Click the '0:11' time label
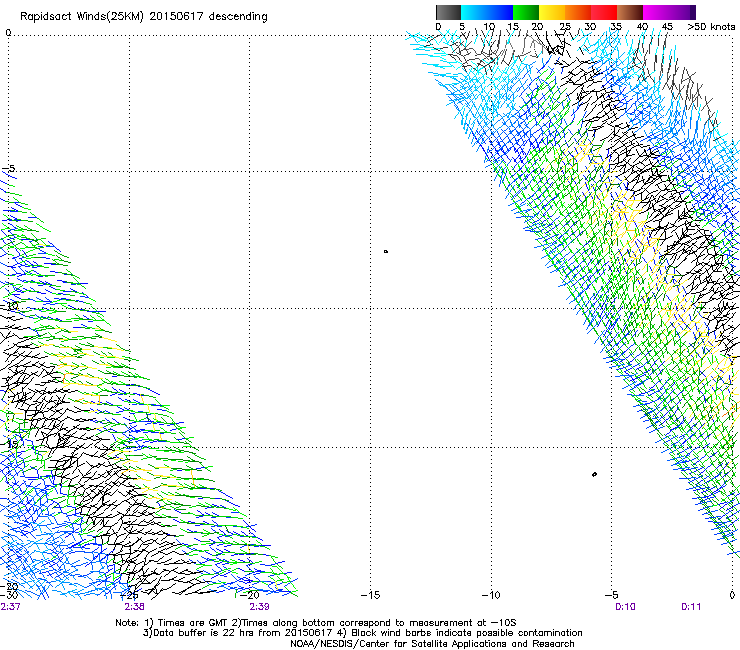 (691, 607)
